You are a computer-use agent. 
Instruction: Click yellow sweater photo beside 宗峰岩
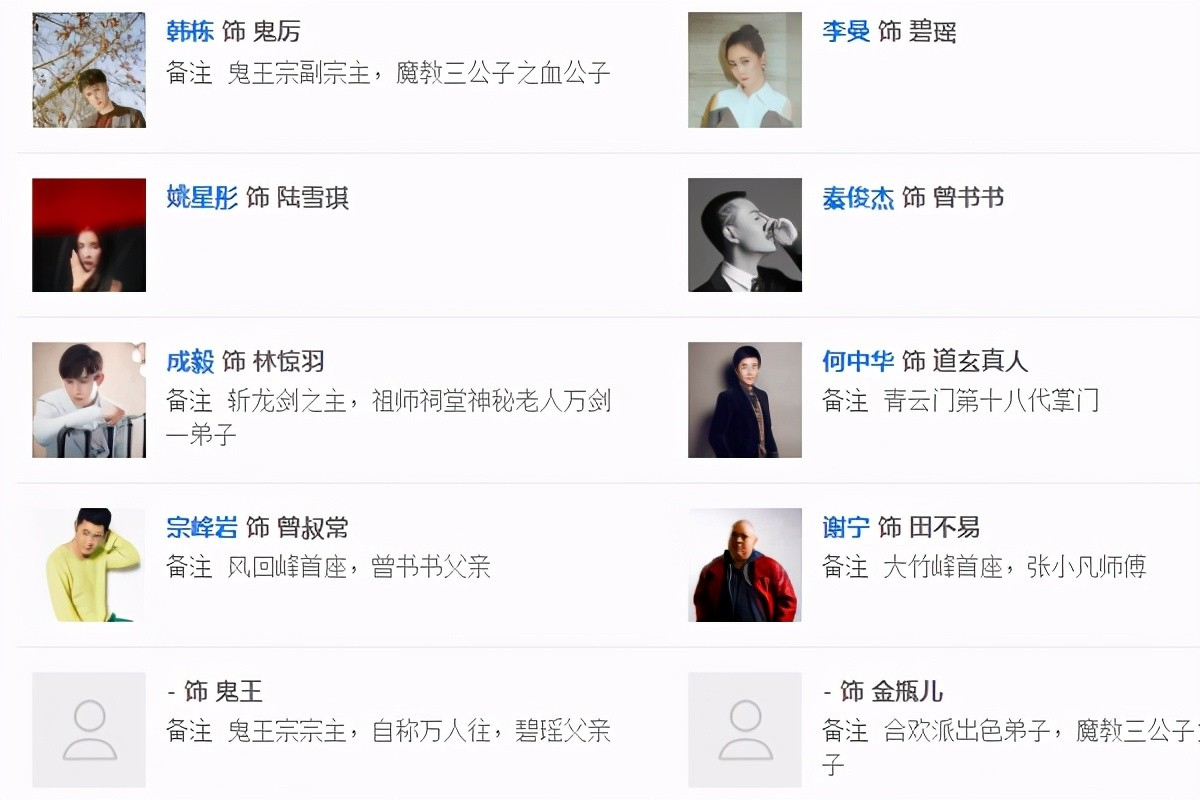pos(89,565)
